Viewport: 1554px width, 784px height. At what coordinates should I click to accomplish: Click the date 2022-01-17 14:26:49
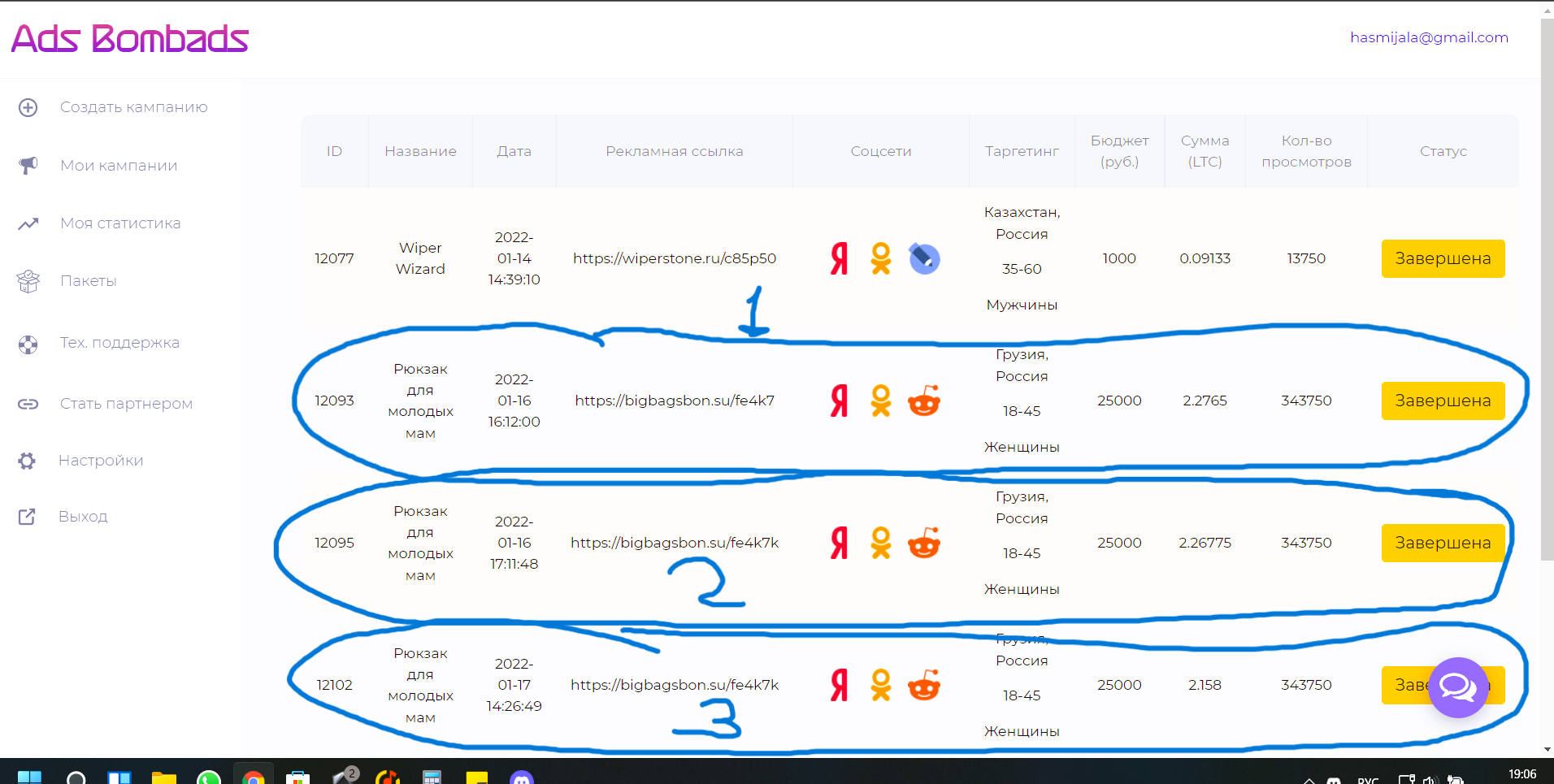(x=514, y=685)
